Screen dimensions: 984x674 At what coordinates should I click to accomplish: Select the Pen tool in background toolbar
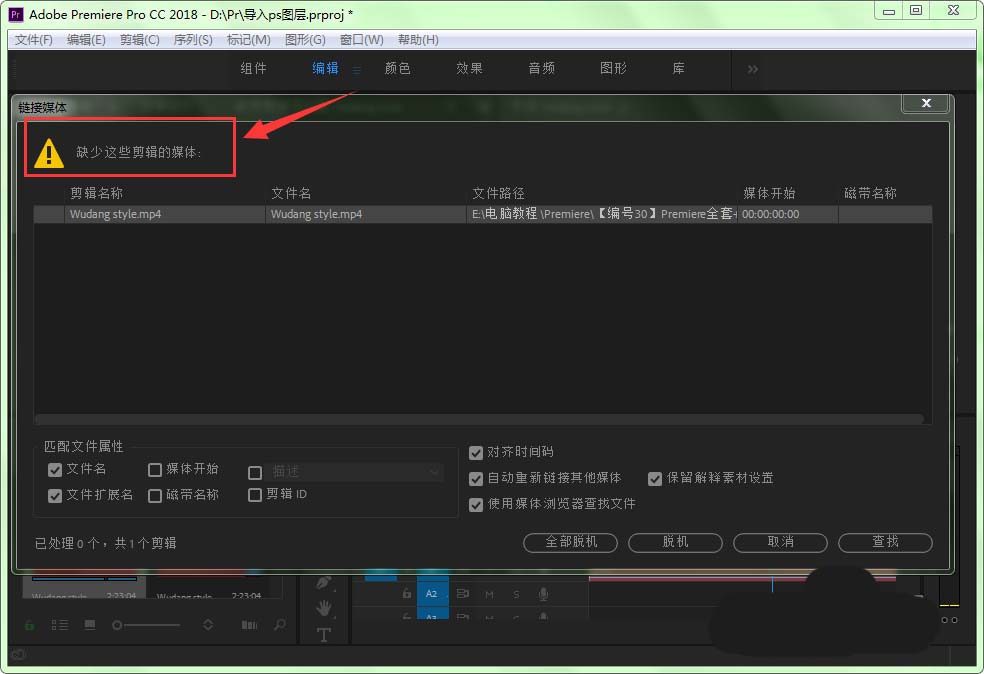point(323,582)
